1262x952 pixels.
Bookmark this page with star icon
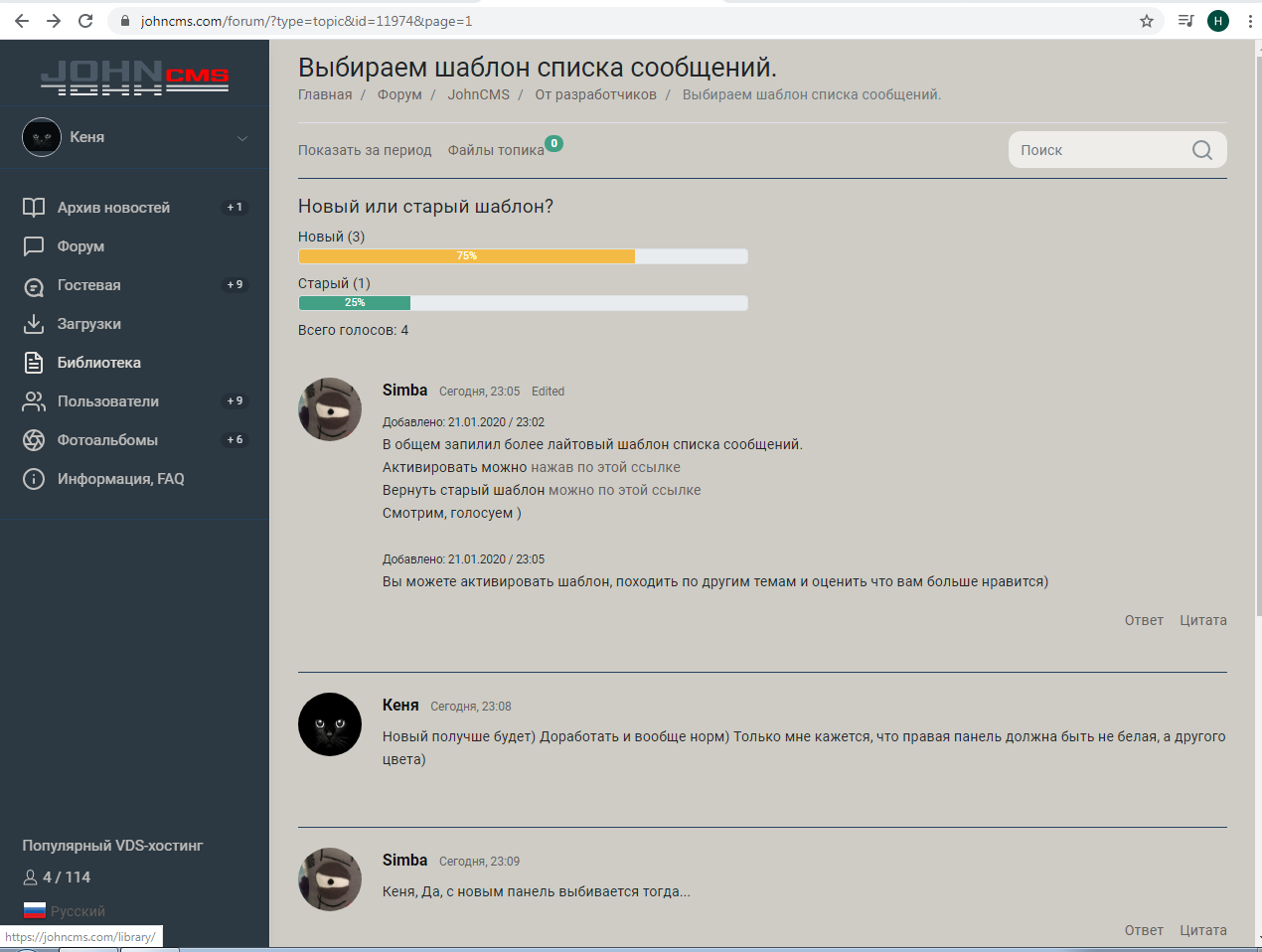pos(1147,21)
